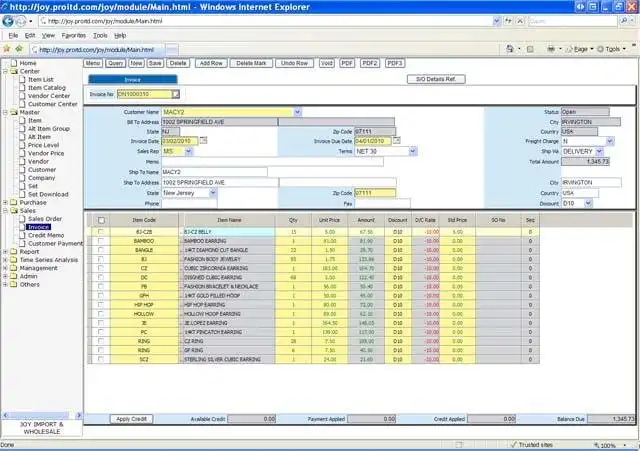640x451 pixels.
Task: Click the browser stop icon
Action: pos(520,21)
